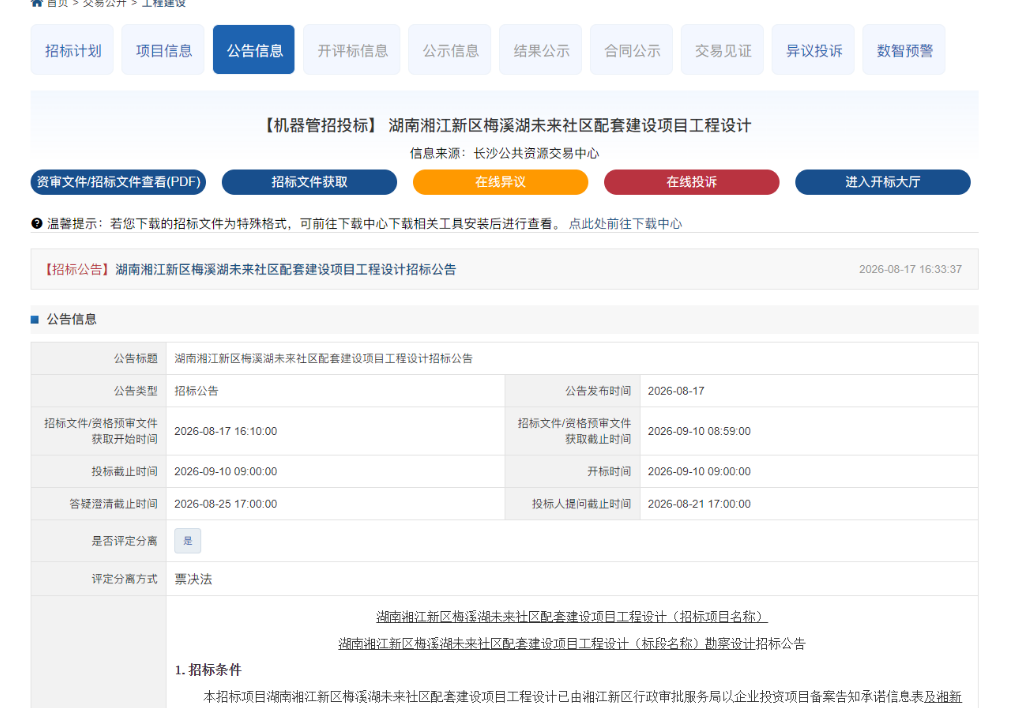Open the 结果公示 tab
Viewport: 1011px width, 708px height.
[541, 50]
